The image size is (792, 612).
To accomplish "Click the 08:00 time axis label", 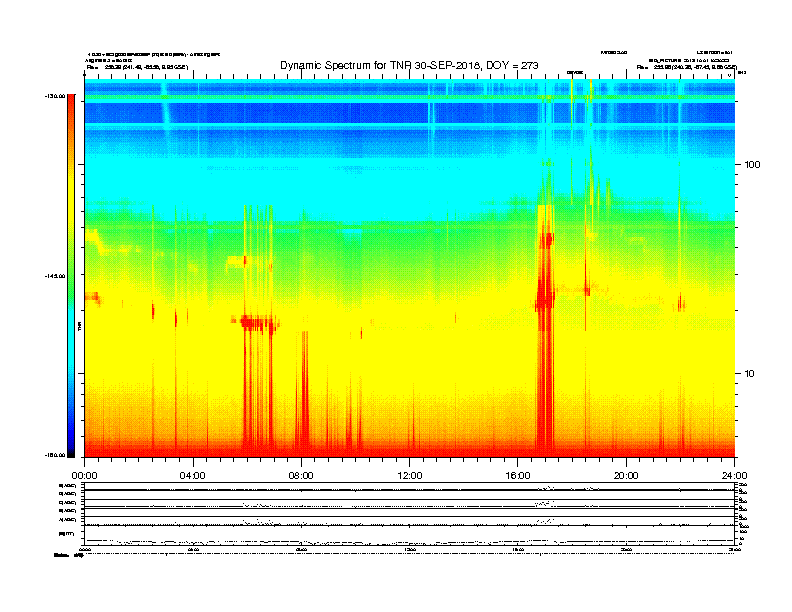I will [x=301, y=475].
